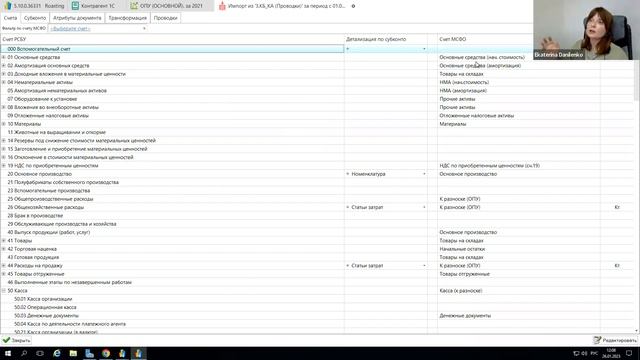
Task: Open Google Chrome from taskbar
Action: coord(106,353)
